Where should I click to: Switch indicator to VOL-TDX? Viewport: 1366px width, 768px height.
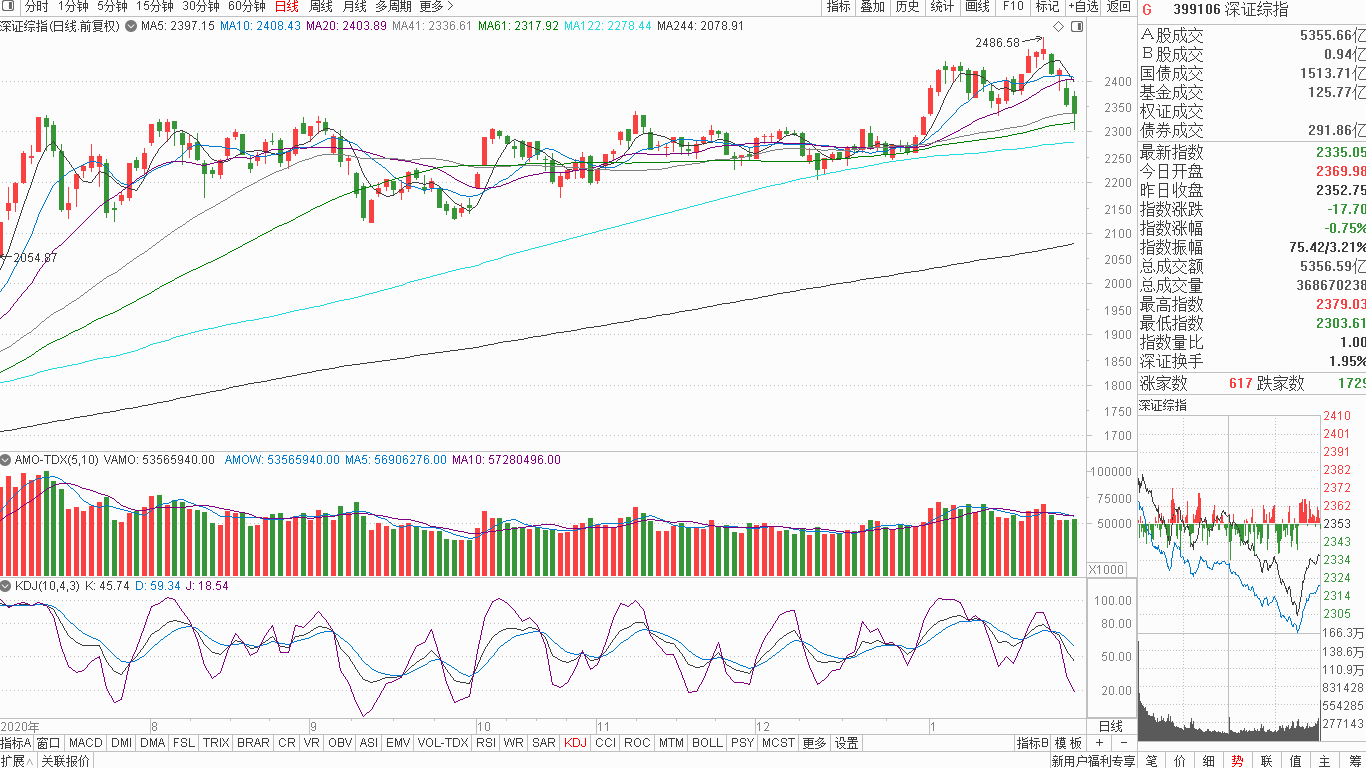tap(443, 743)
